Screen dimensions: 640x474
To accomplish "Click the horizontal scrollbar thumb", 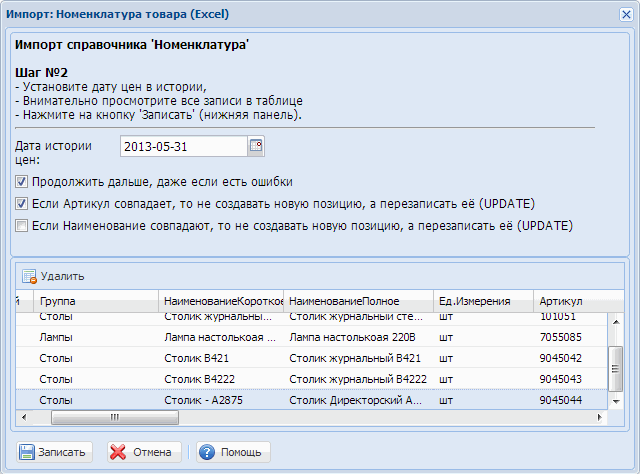I will point(115,417).
